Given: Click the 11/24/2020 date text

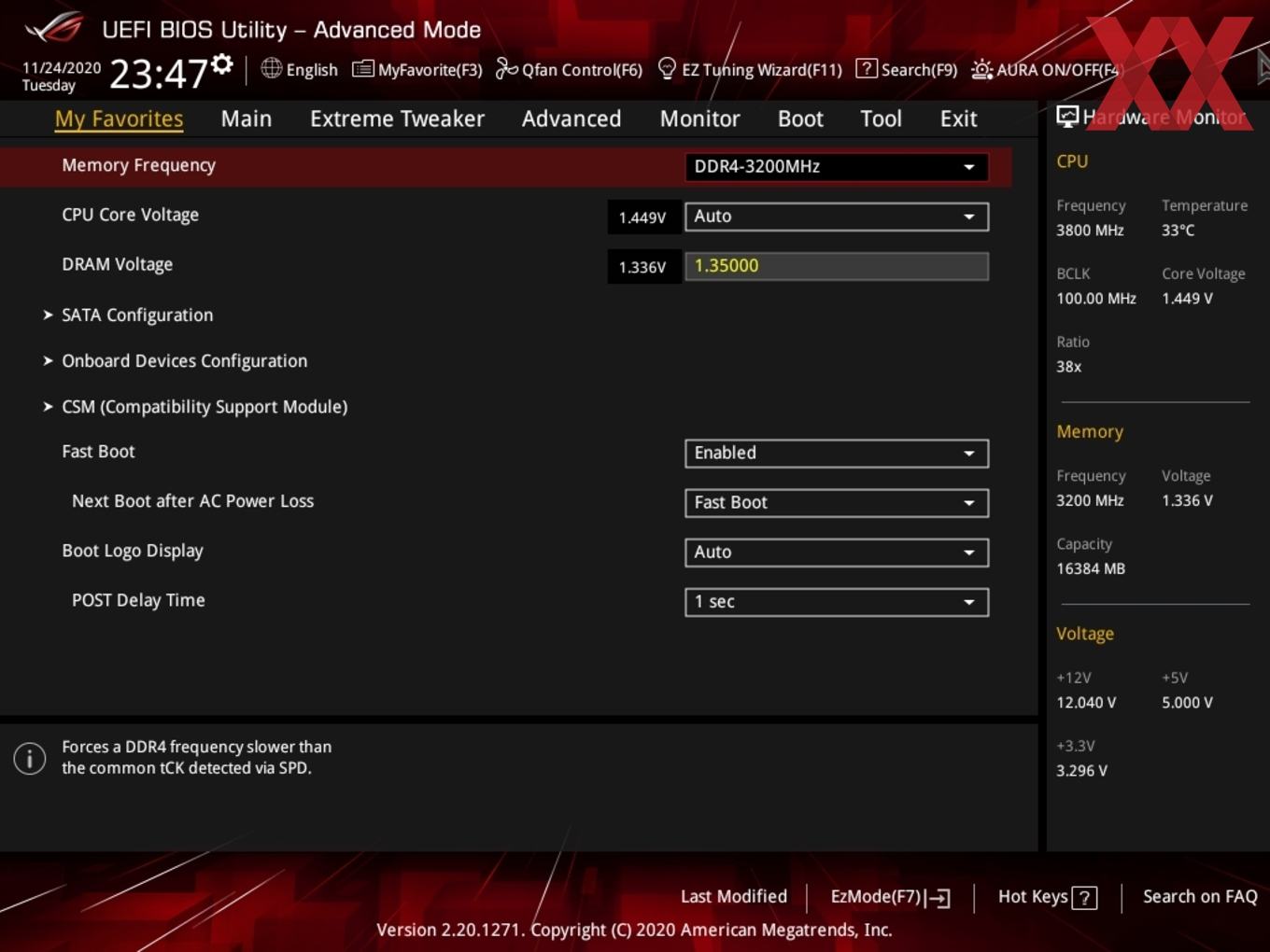Looking at the screenshot, I should pyautogui.click(x=62, y=68).
